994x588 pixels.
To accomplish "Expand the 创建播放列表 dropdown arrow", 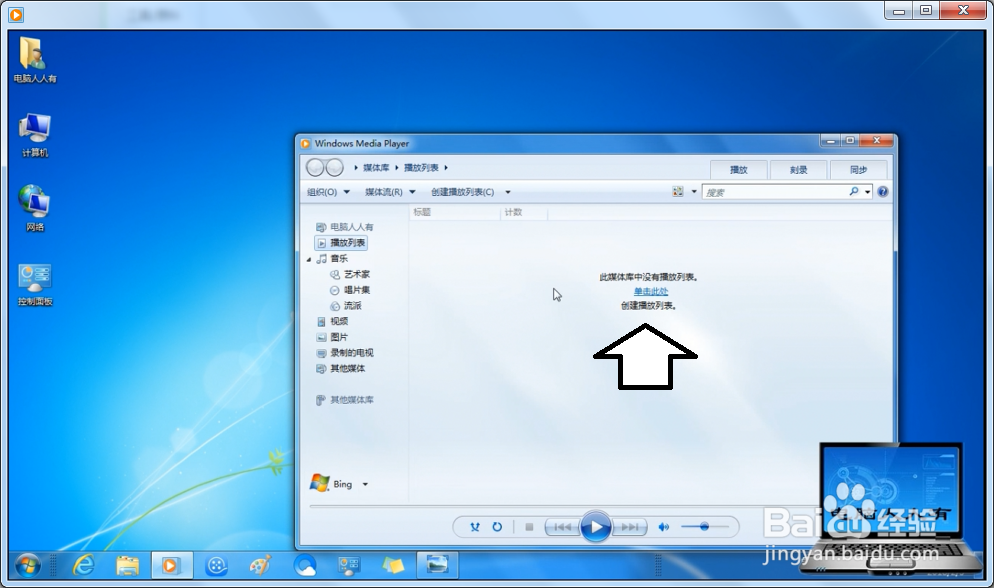I will coord(508,192).
